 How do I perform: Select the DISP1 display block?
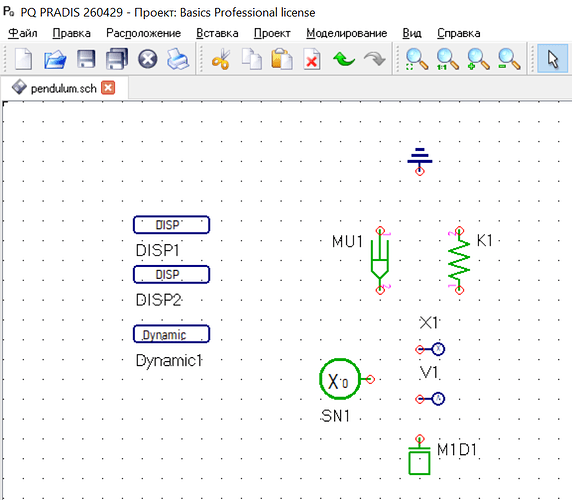[x=171, y=225]
